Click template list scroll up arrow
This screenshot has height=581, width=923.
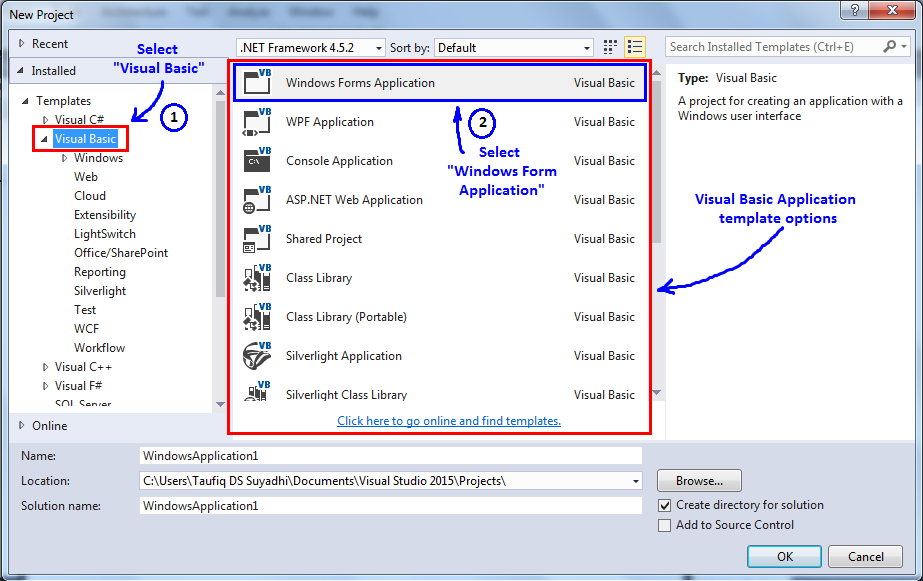pyautogui.click(x=657, y=73)
